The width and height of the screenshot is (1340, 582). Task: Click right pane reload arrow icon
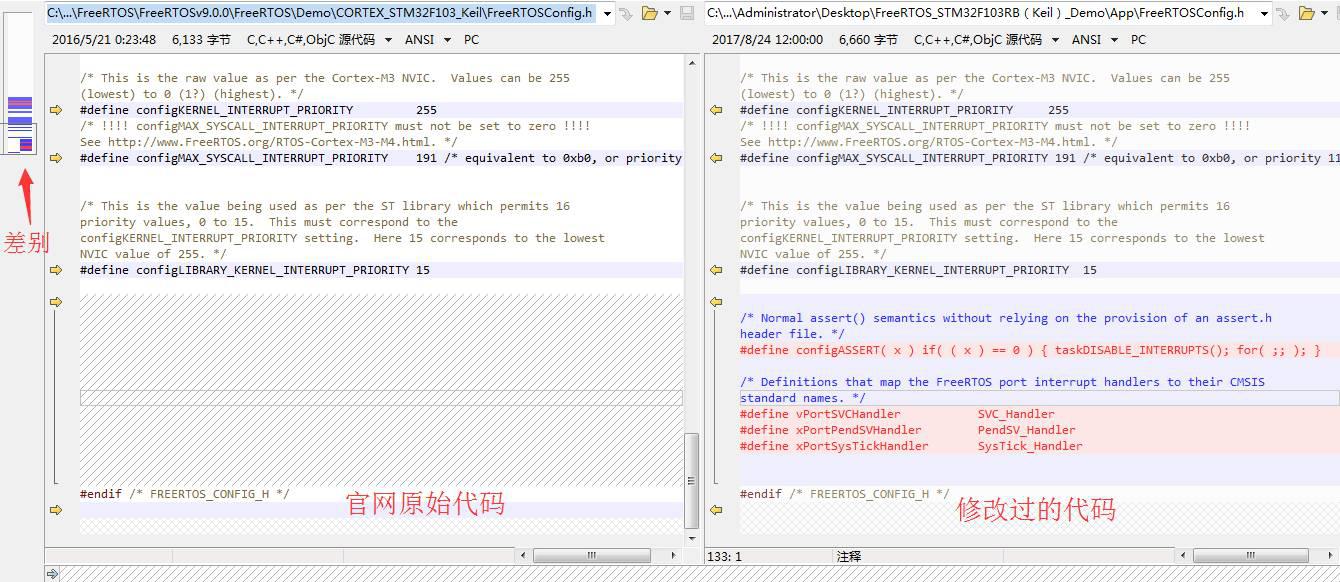pyautogui.click(x=1283, y=13)
